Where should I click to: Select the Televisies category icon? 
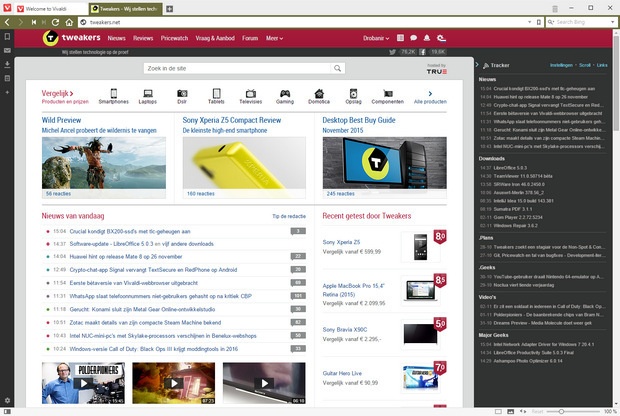251,94
